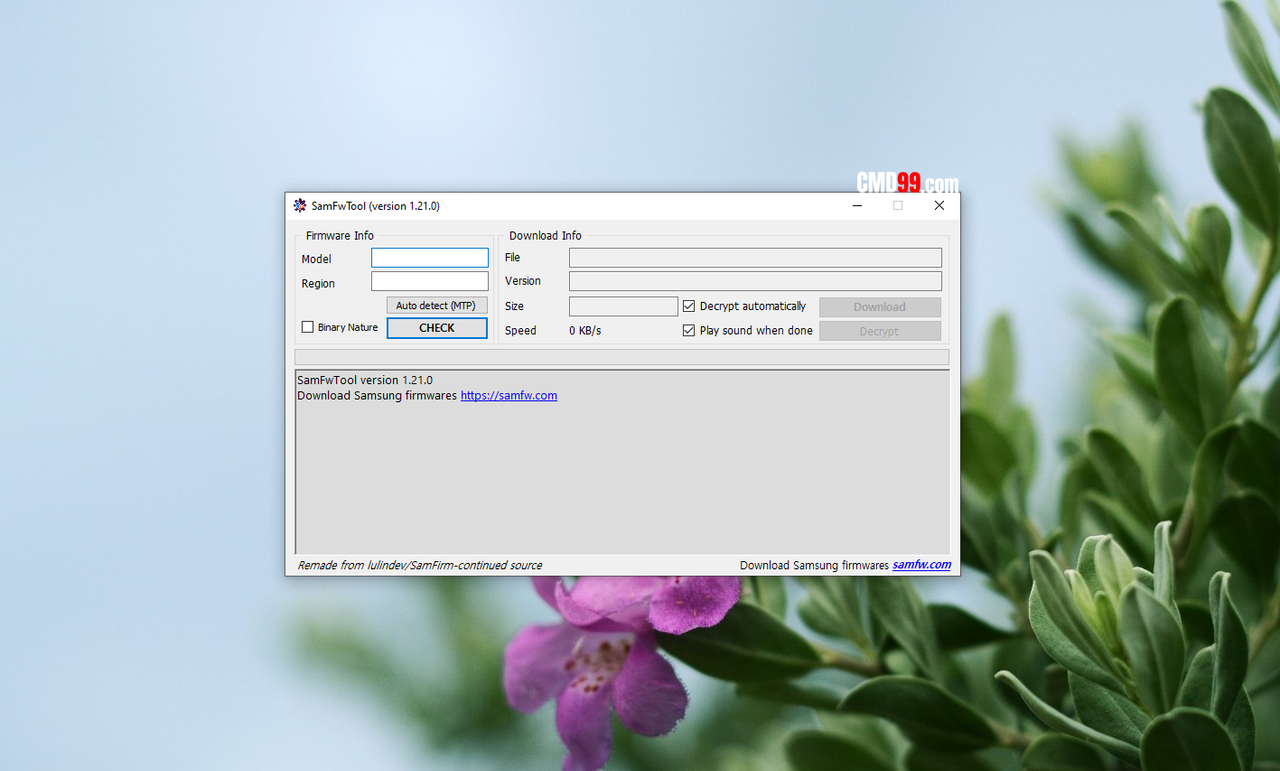
Task: Click the SamFwTool (version 1.21.0) title text
Action: click(375, 206)
